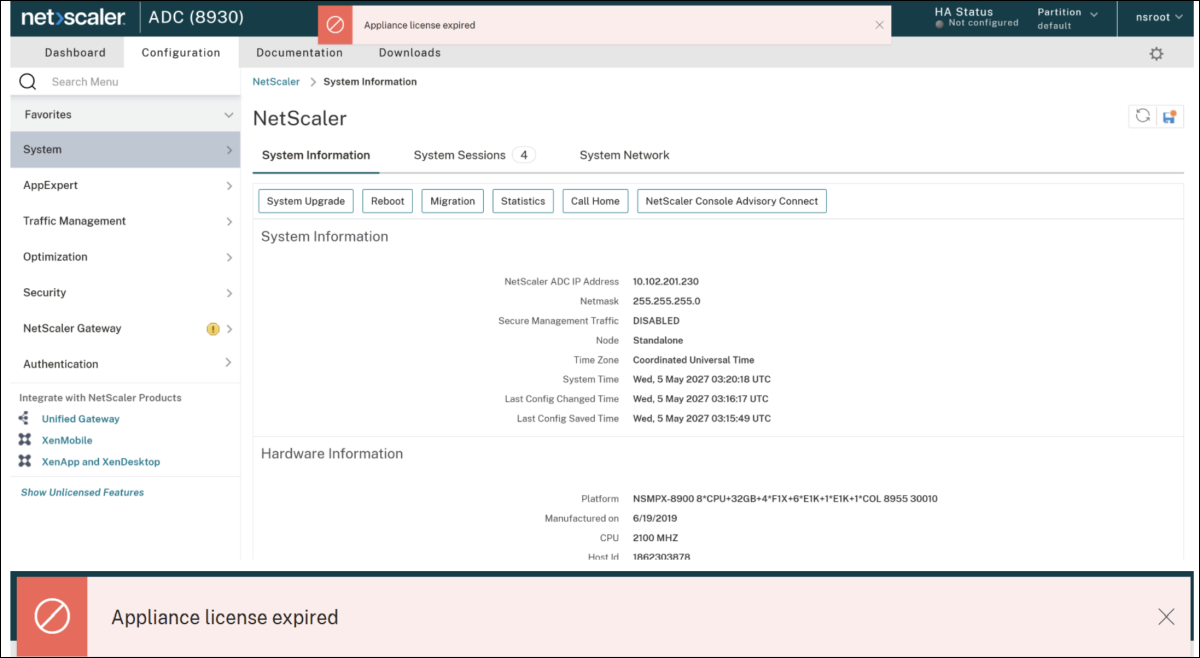Viewport: 1200px width, 658px height.
Task: Click the Last Config Saved Time value
Action: [702, 418]
